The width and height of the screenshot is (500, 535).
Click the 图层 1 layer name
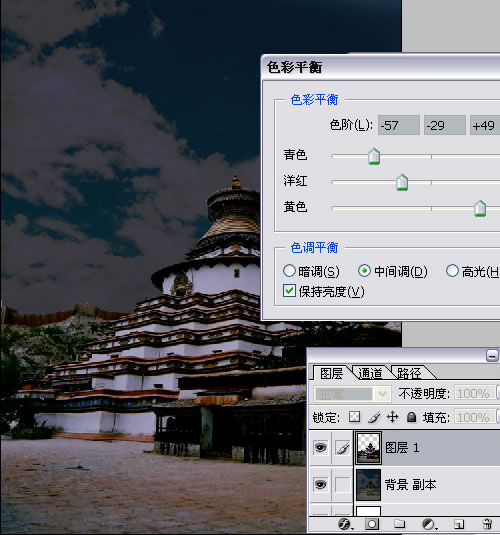click(402, 447)
